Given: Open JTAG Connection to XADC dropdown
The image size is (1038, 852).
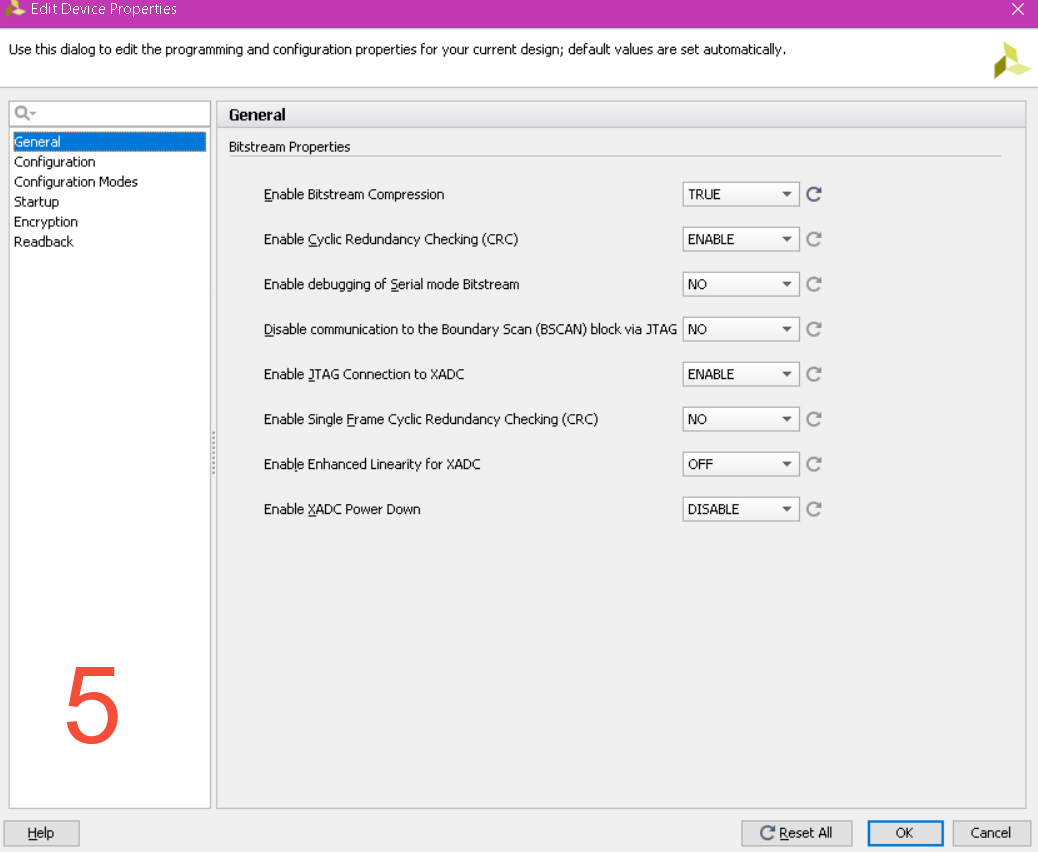Looking at the screenshot, I should coord(741,374).
